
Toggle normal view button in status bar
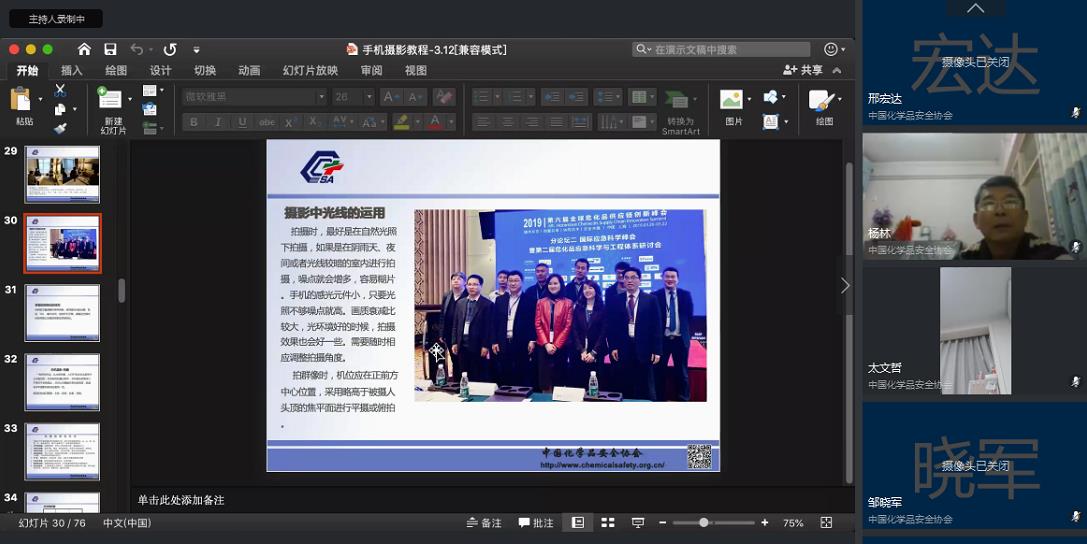point(577,523)
